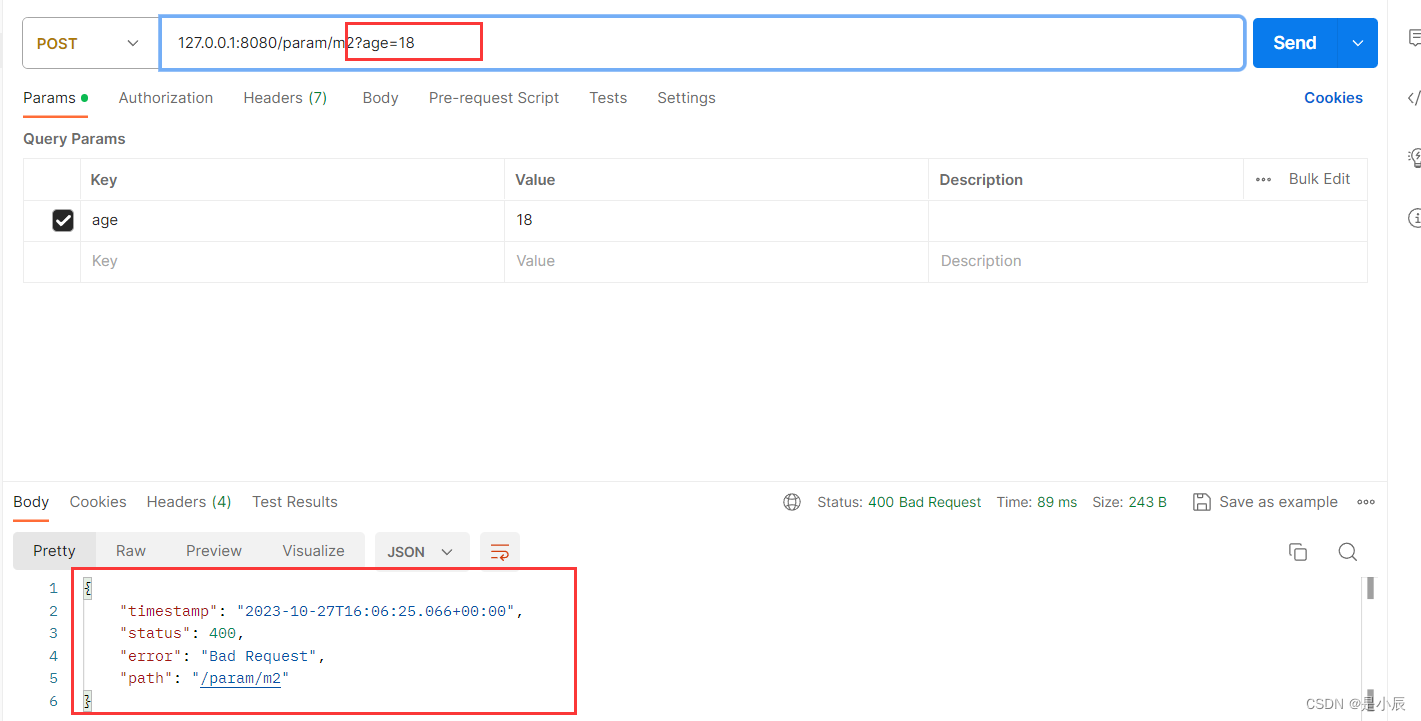Click the value cell containing 18
The width and height of the screenshot is (1421, 721).
click(716, 220)
